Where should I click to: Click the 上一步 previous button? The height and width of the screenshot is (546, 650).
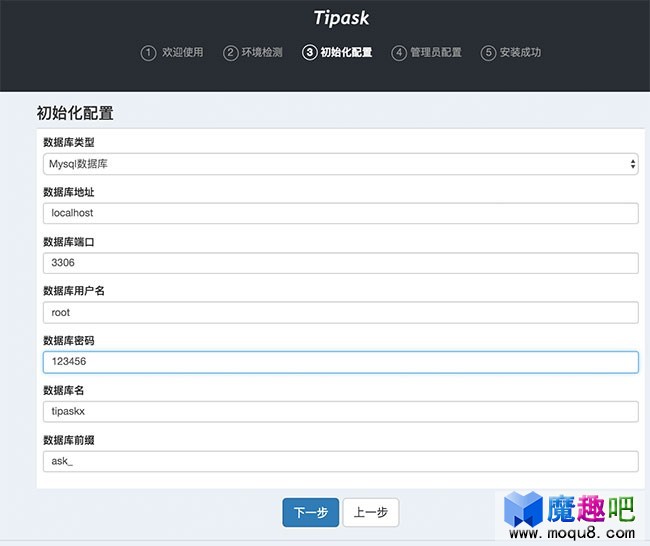click(371, 513)
